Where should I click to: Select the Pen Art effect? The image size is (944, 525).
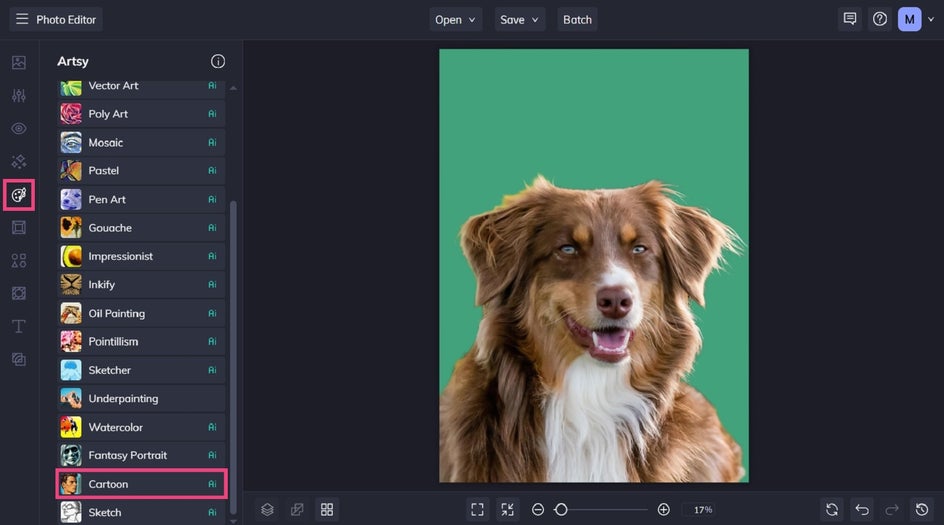[x=141, y=199]
